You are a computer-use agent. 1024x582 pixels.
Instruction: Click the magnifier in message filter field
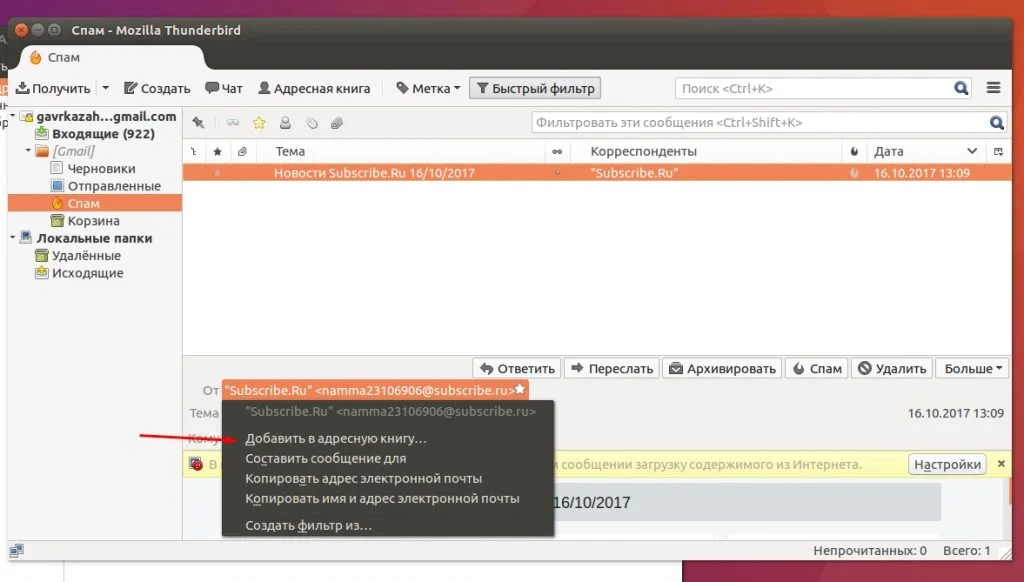(x=997, y=123)
